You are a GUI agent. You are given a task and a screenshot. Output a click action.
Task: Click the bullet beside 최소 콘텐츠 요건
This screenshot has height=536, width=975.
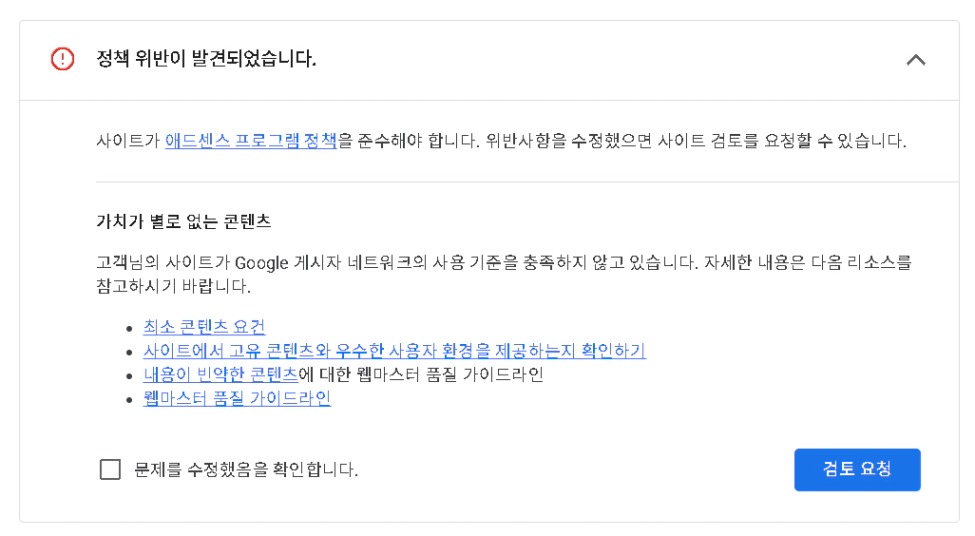[130, 328]
